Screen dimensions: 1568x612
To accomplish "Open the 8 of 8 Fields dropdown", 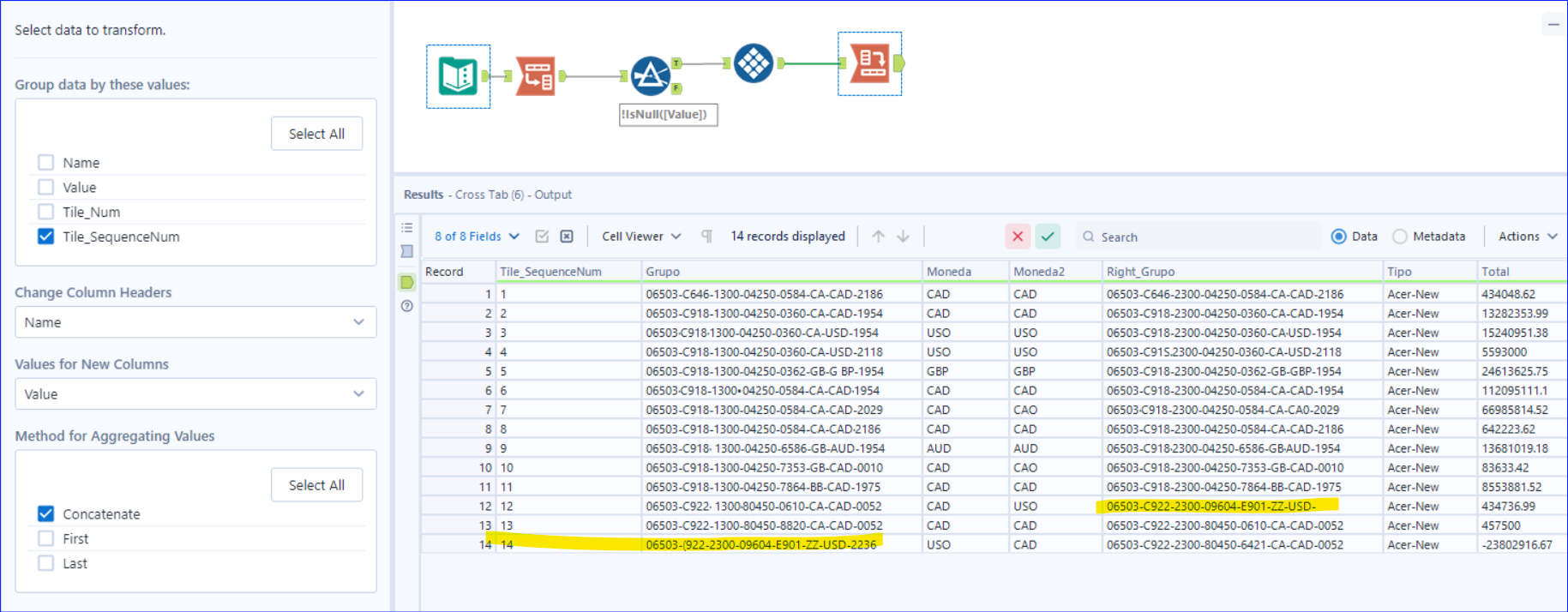I will [477, 237].
